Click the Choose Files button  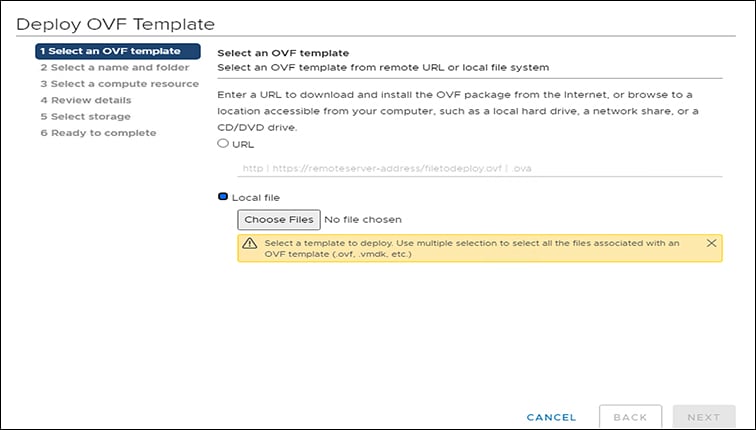point(279,219)
